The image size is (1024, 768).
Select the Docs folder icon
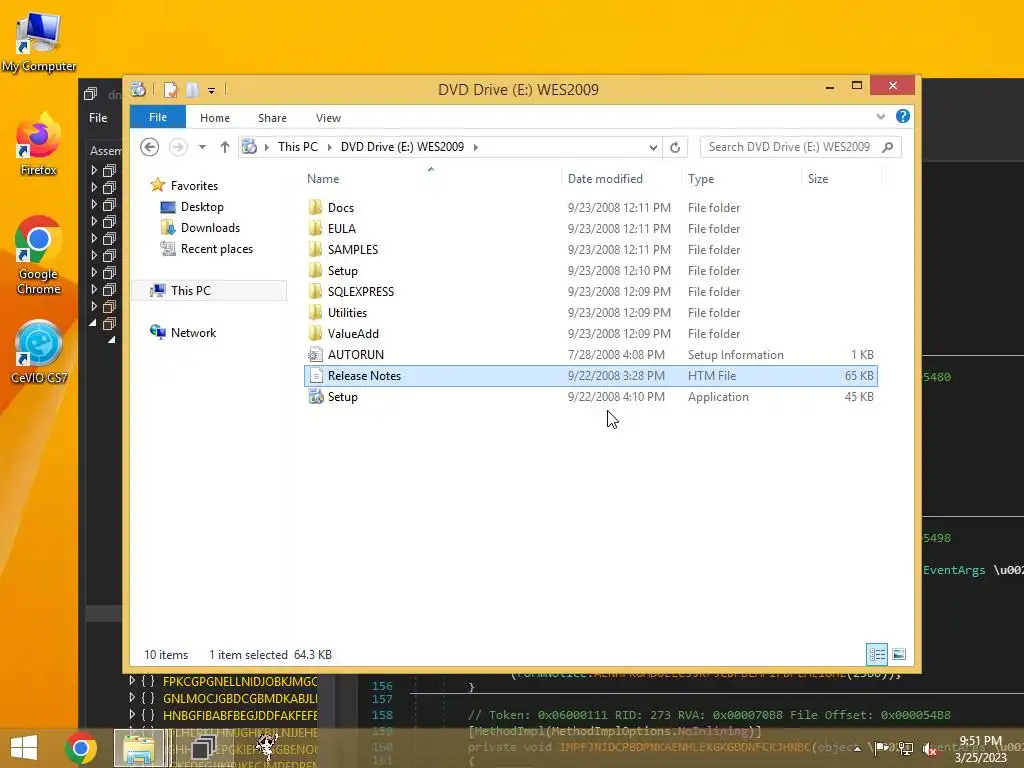pos(315,208)
